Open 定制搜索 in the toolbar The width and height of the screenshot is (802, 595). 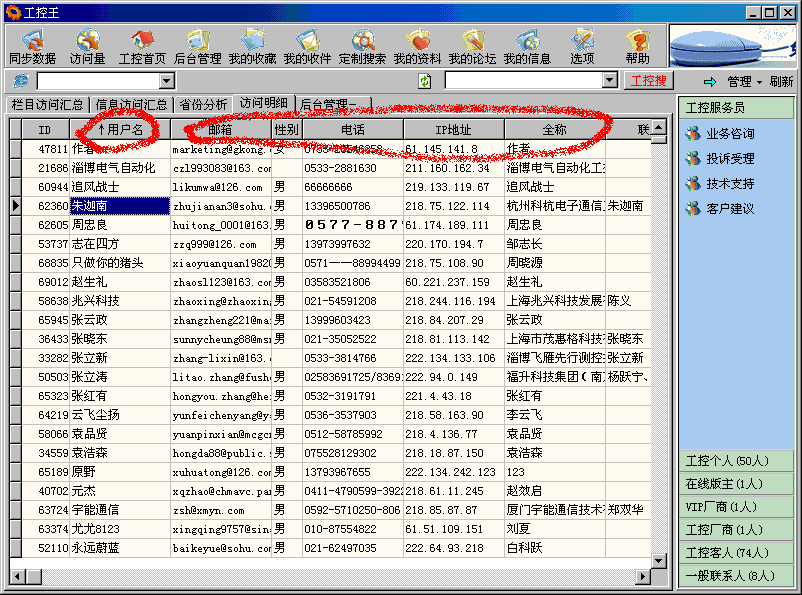(362, 46)
